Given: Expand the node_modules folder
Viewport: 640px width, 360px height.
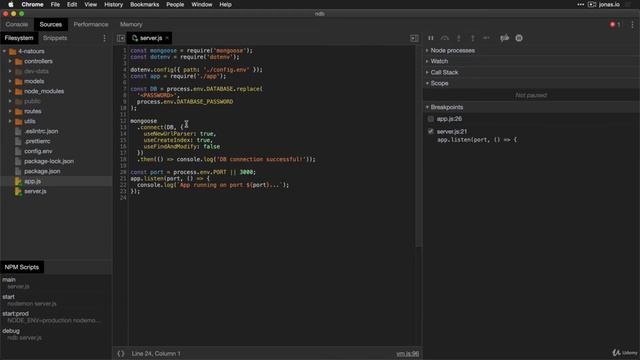Looking at the screenshot, I should pyautogui.click(x=10, y=91).
